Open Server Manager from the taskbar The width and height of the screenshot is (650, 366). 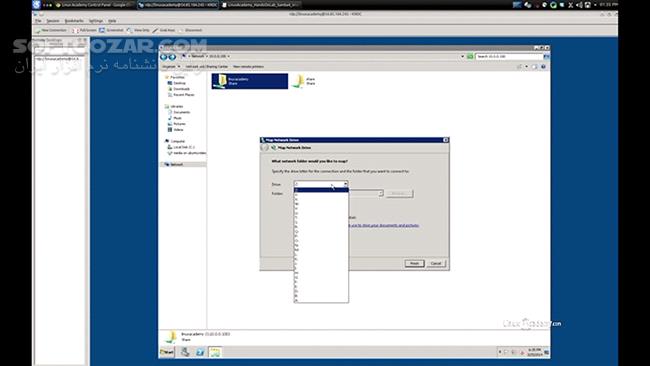(x=185, y=352)
